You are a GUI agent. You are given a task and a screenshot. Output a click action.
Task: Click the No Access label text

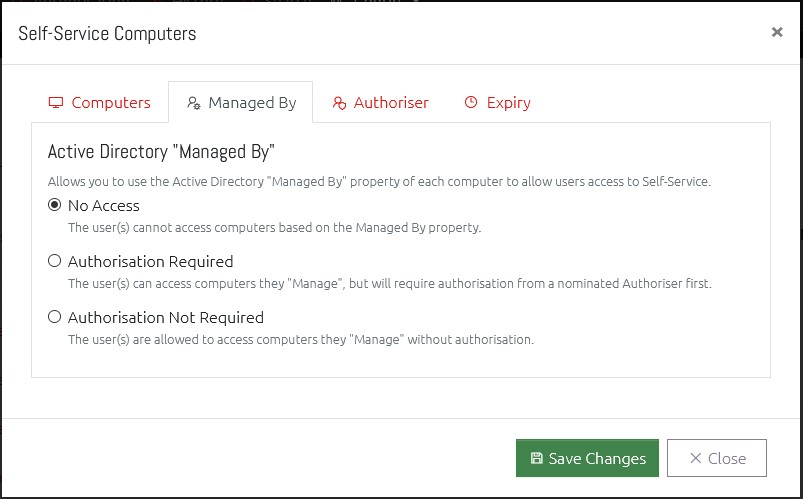click(104, 205)
